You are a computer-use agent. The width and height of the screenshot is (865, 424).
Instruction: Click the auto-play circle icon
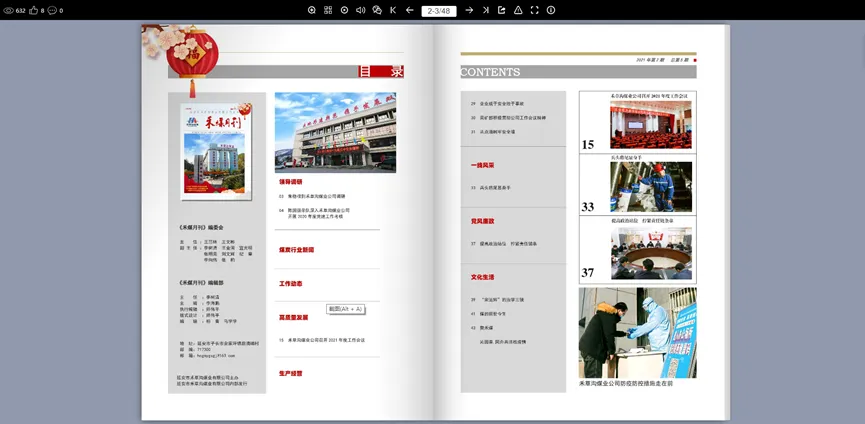[345, 10]
